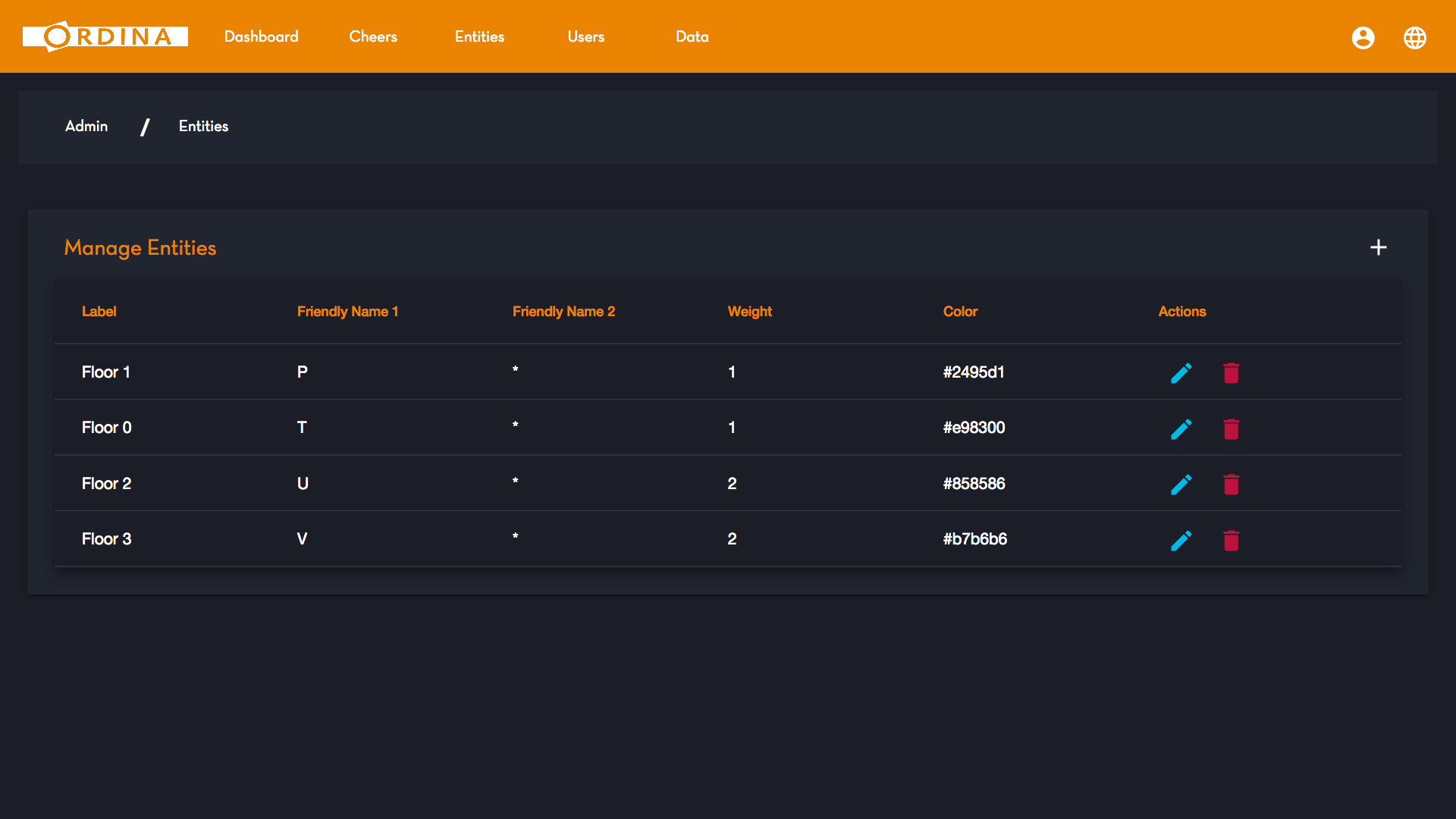Edit the Floor 0 entity
1456x819 pixels.
(1181, 429)
